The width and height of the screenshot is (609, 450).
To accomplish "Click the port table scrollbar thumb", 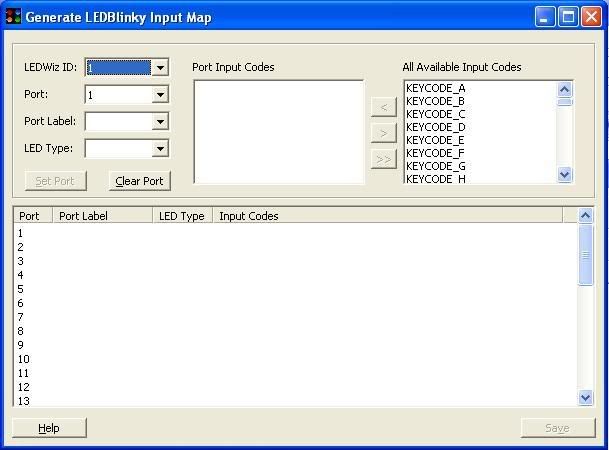I will point(586,255).
